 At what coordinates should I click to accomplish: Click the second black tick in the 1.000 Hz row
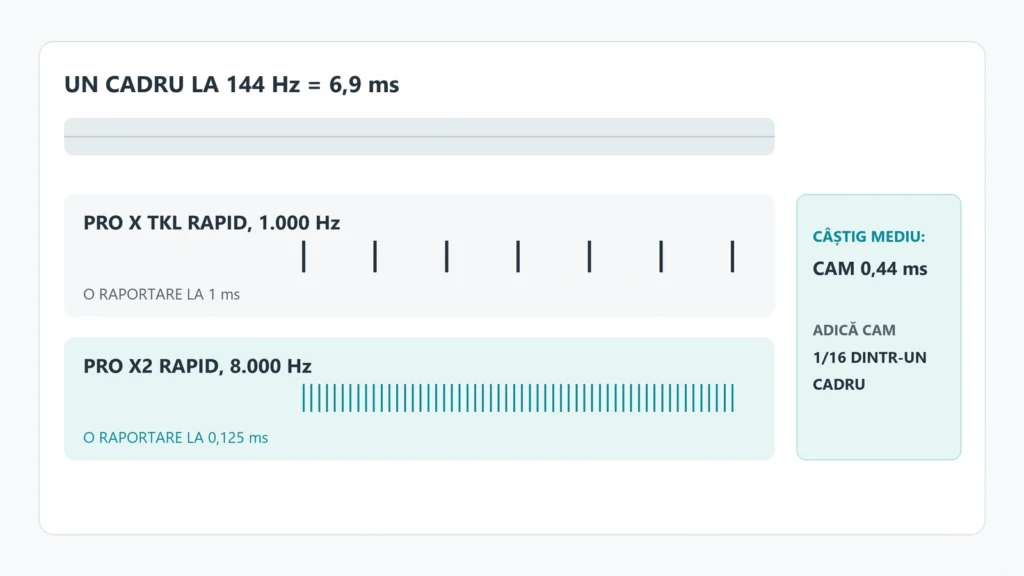[x=375, y=256]
